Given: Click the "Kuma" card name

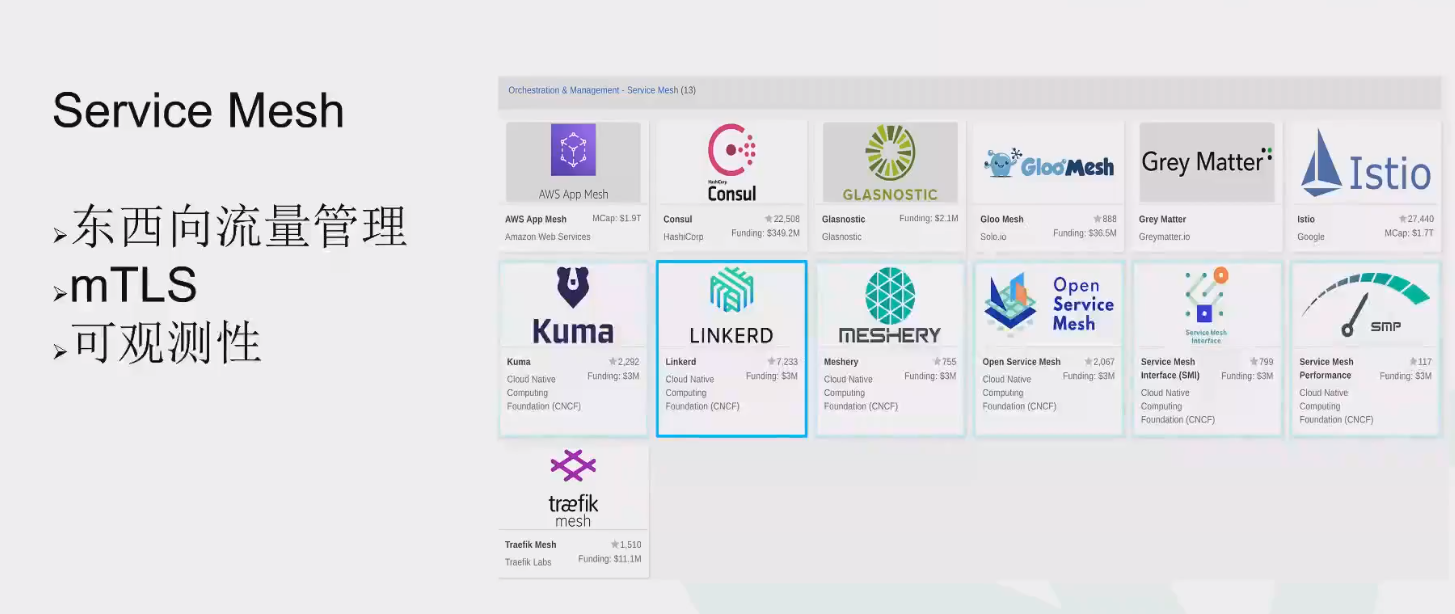Looking at the screenshot, I should pyautogui.click(x=519, y=362).
